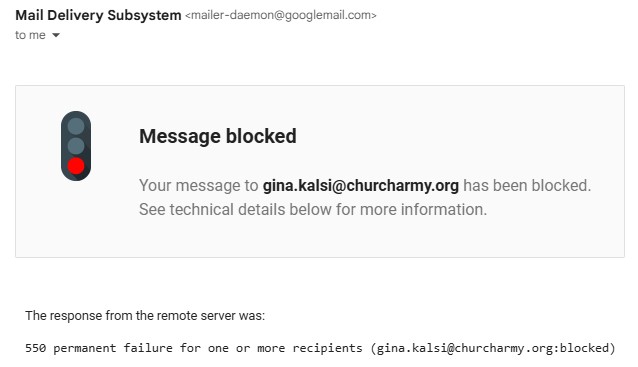
Task: Click the "to me" recipient label
Action: click(31, 35)
